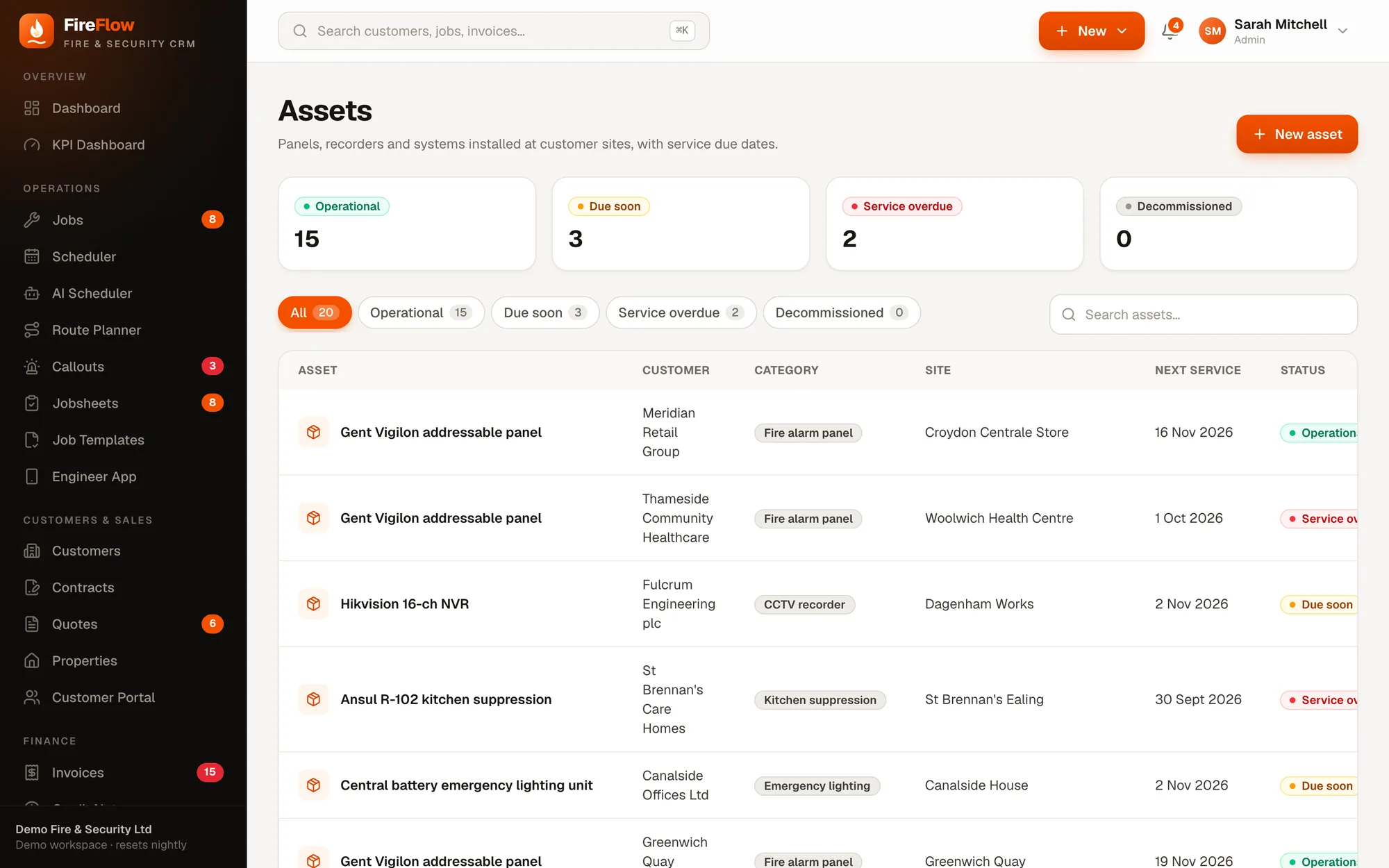
Task: Expand Sarah Mitchell account menu chevron
Action: [1343, 31]
